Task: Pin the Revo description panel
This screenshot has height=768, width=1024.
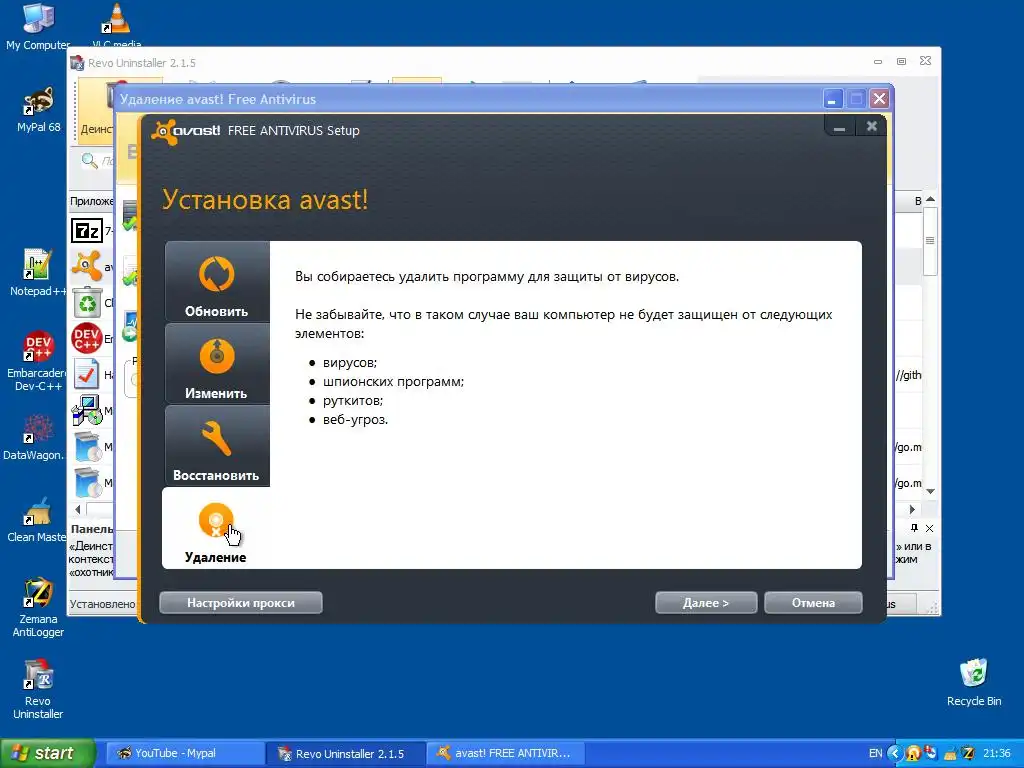Action: click(x=914, y=528)
